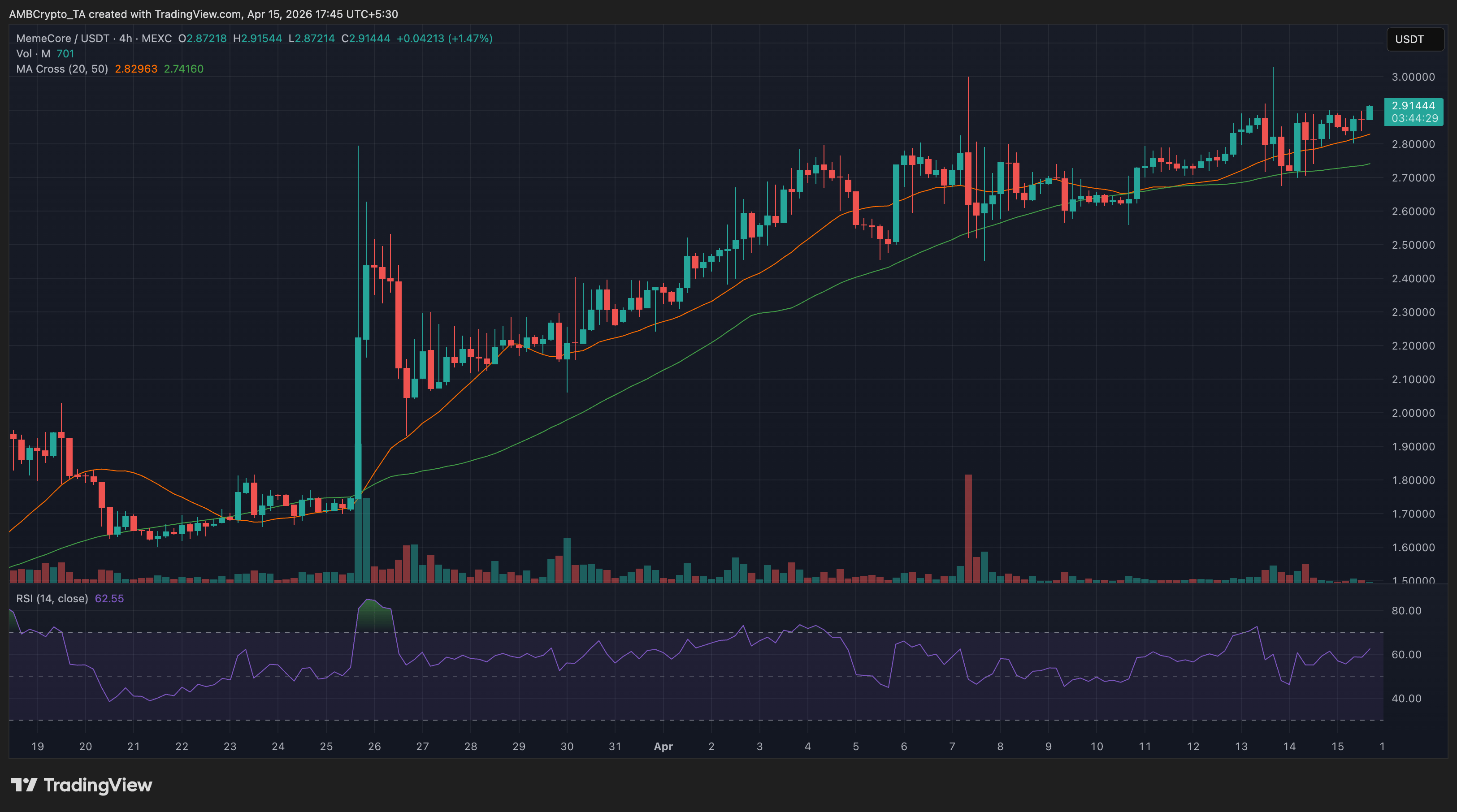Click the green MA value 2.74160
This screenshot has width=1457, height=812.
point(183,69)
